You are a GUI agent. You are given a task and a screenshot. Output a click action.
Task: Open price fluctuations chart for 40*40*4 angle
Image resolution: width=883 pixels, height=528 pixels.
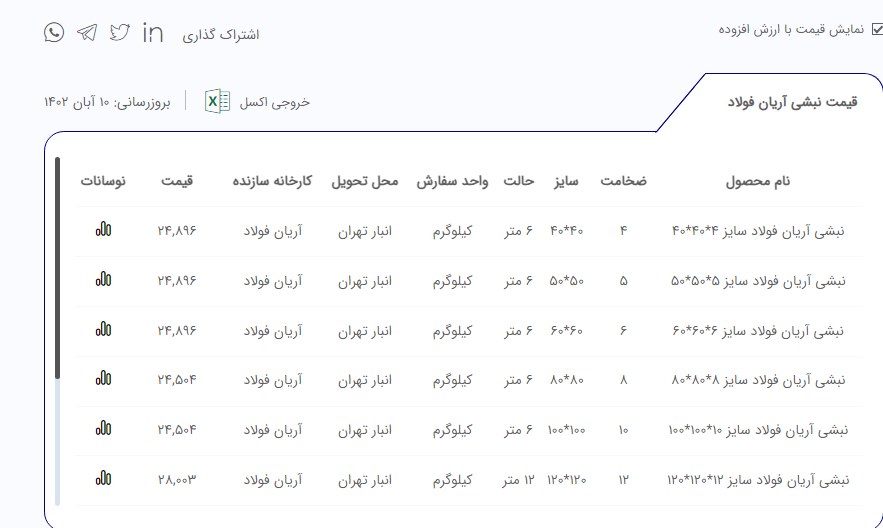pyautogui.click(x=103, y=230)
